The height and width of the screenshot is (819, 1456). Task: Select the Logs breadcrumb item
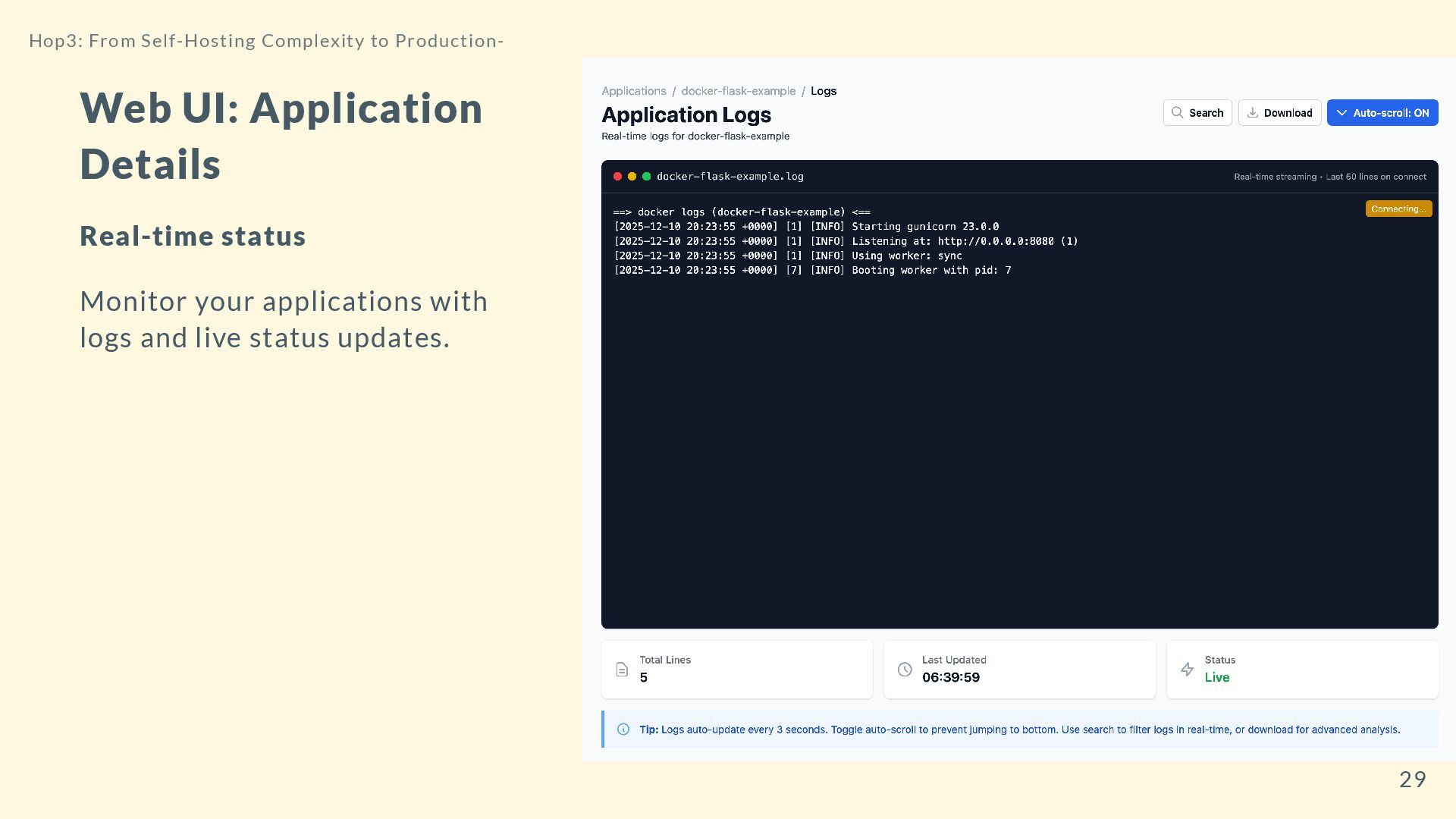point(823,91)
